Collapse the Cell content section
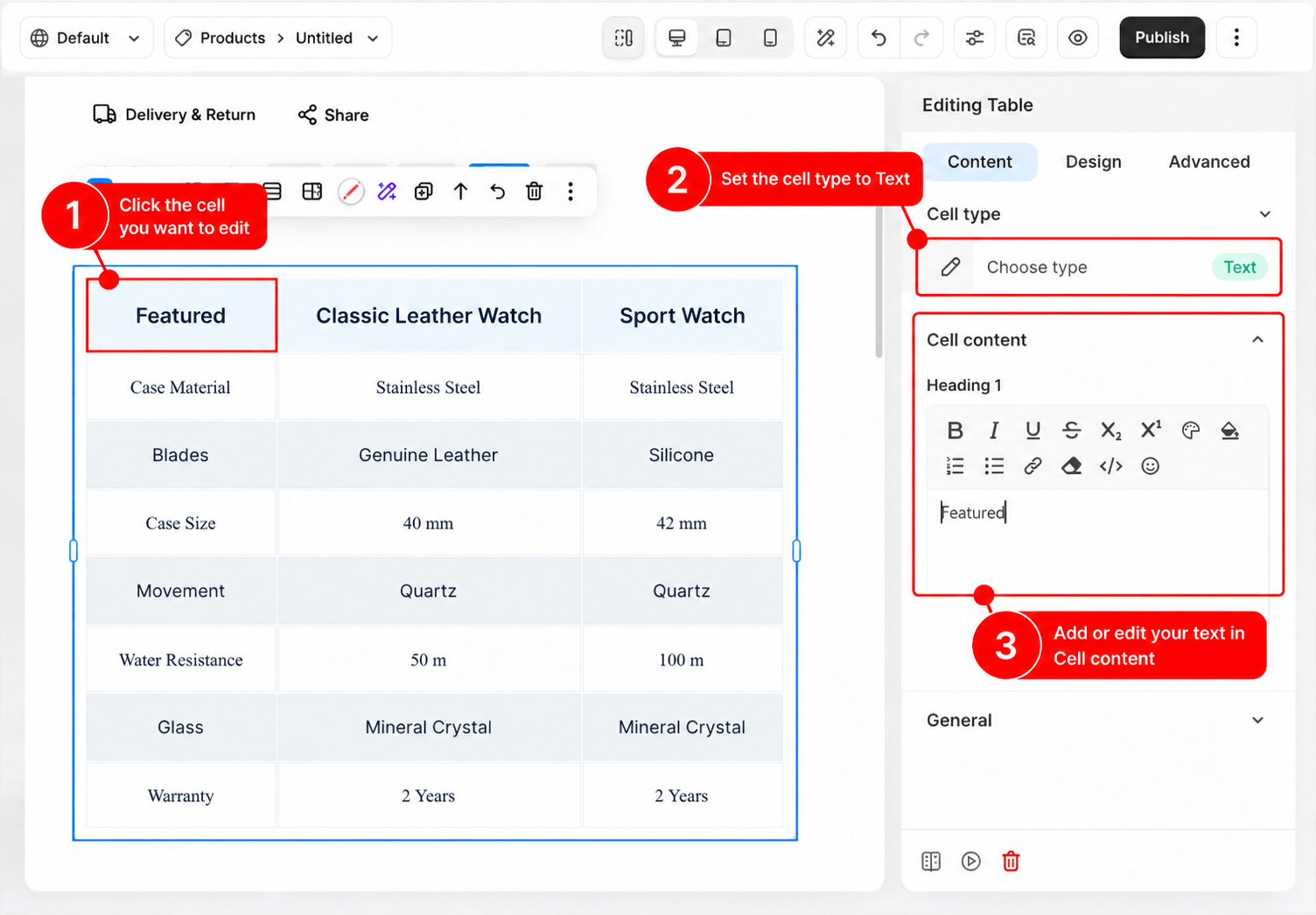The width and height of the screenshot is (1316, 915). pos(1257,339)
